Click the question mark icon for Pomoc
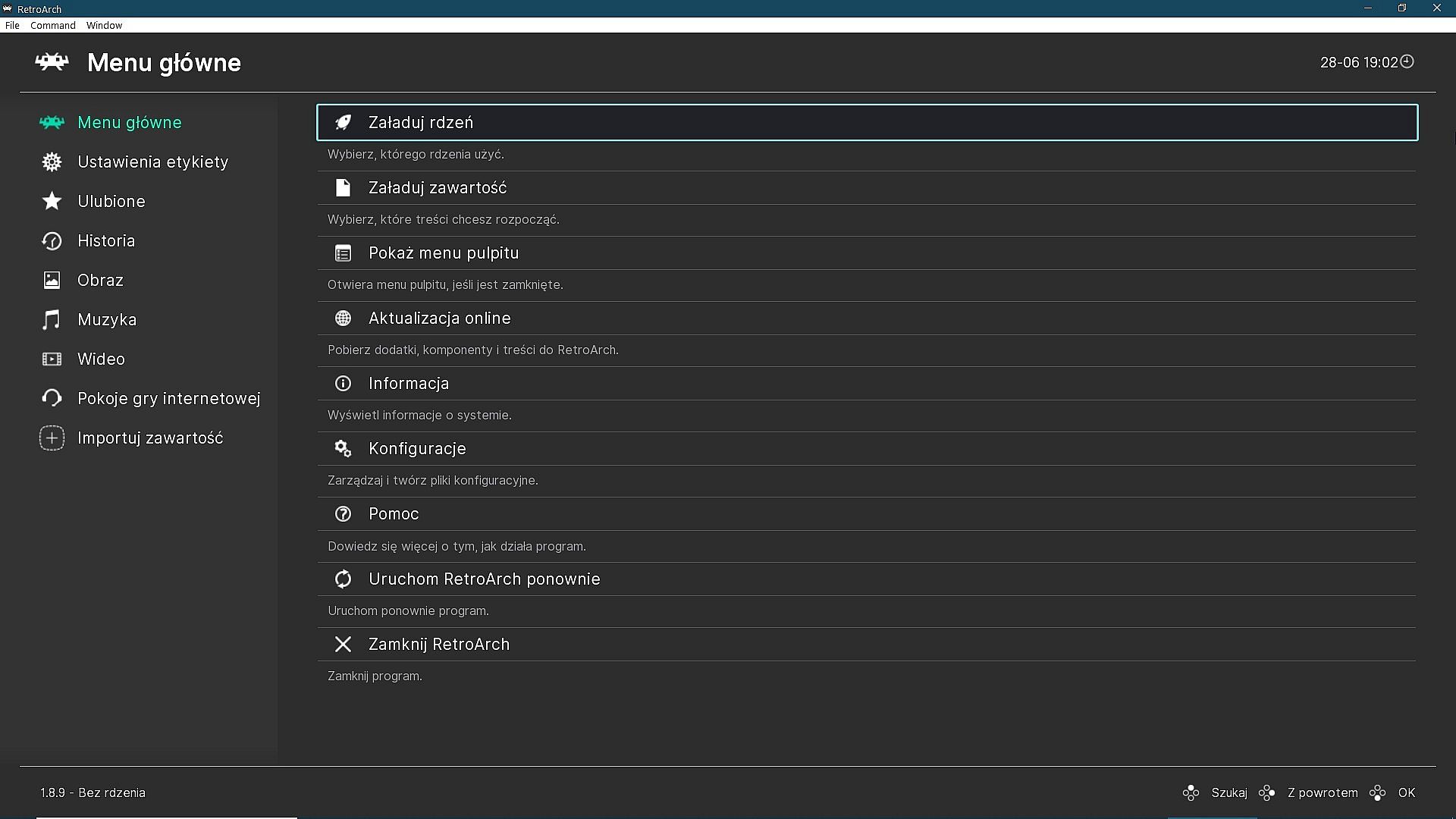This screenshot has width=1456, height=819. [x=343, y=513]
